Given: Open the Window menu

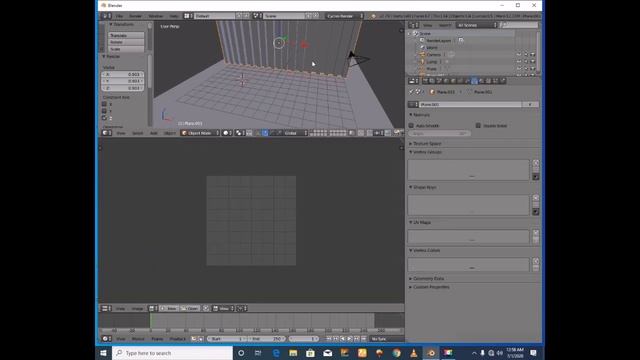Looking at the screenshot, I should (x=156, y=16).
